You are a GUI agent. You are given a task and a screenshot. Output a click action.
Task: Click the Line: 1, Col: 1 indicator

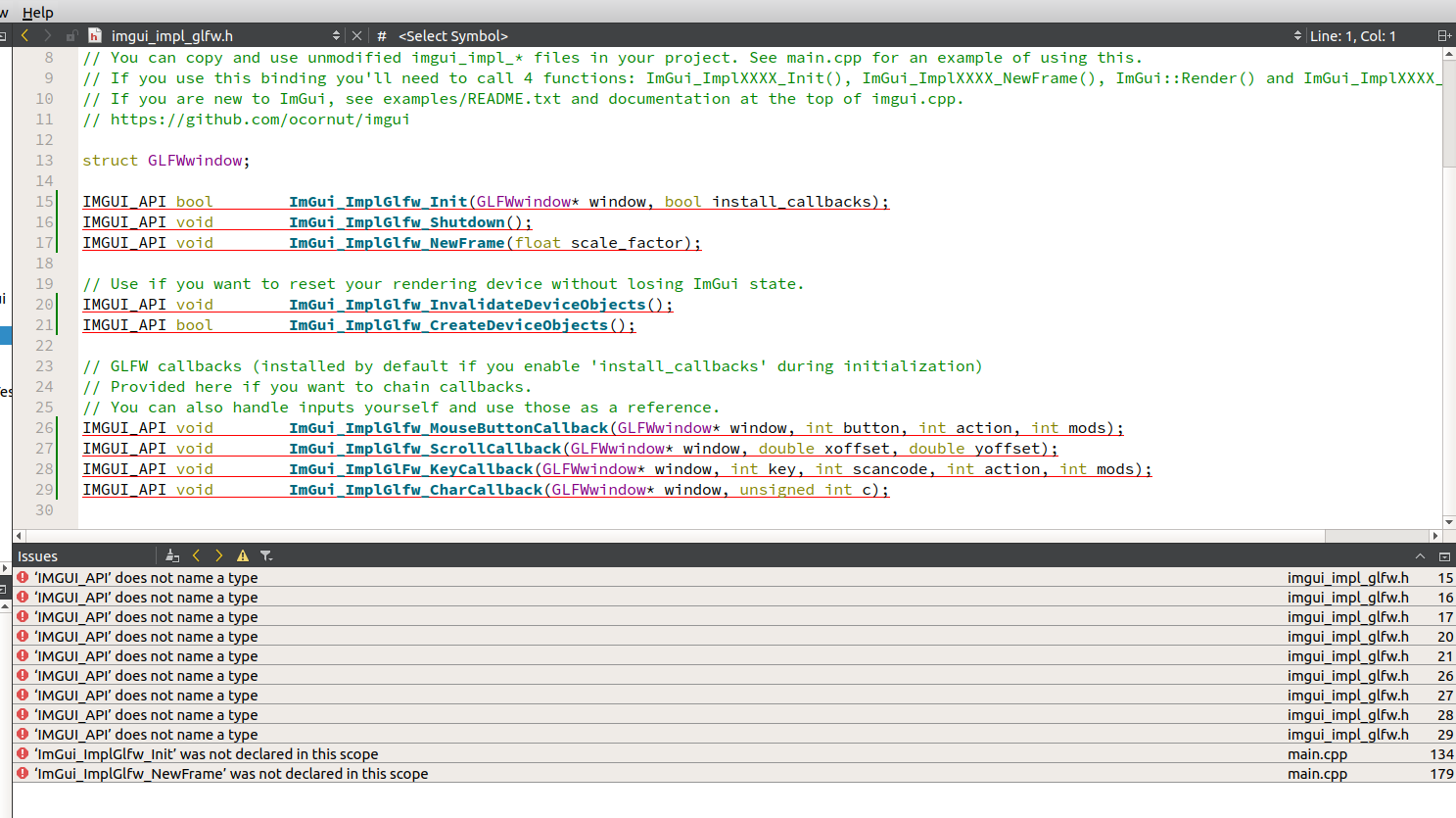click(1353, 35)
